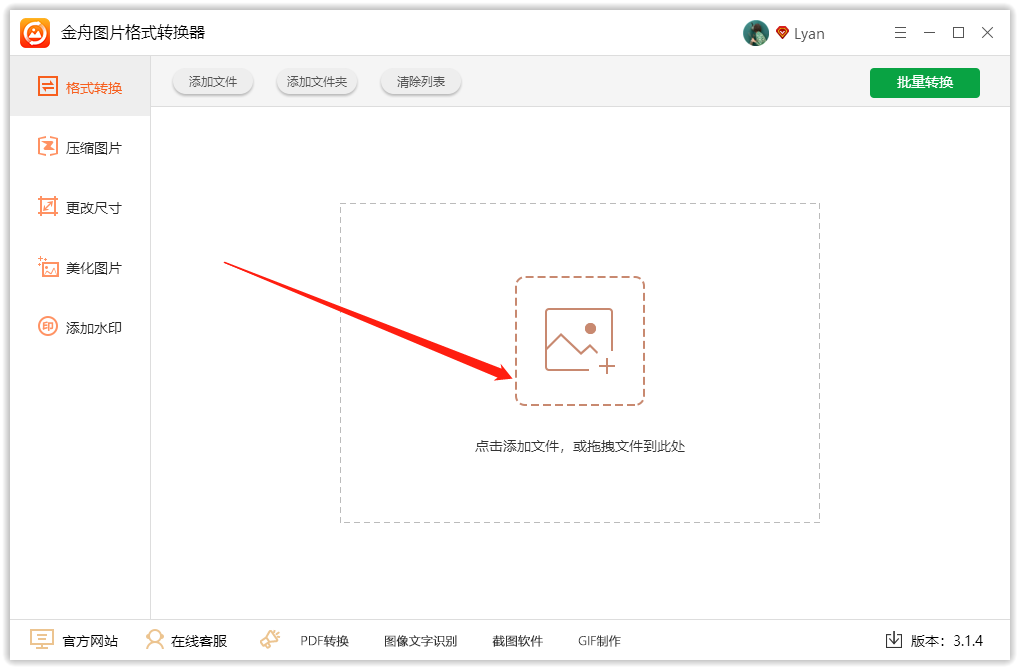
Task: Click the 清除列表 button
Action: click(x=421, y=82)
